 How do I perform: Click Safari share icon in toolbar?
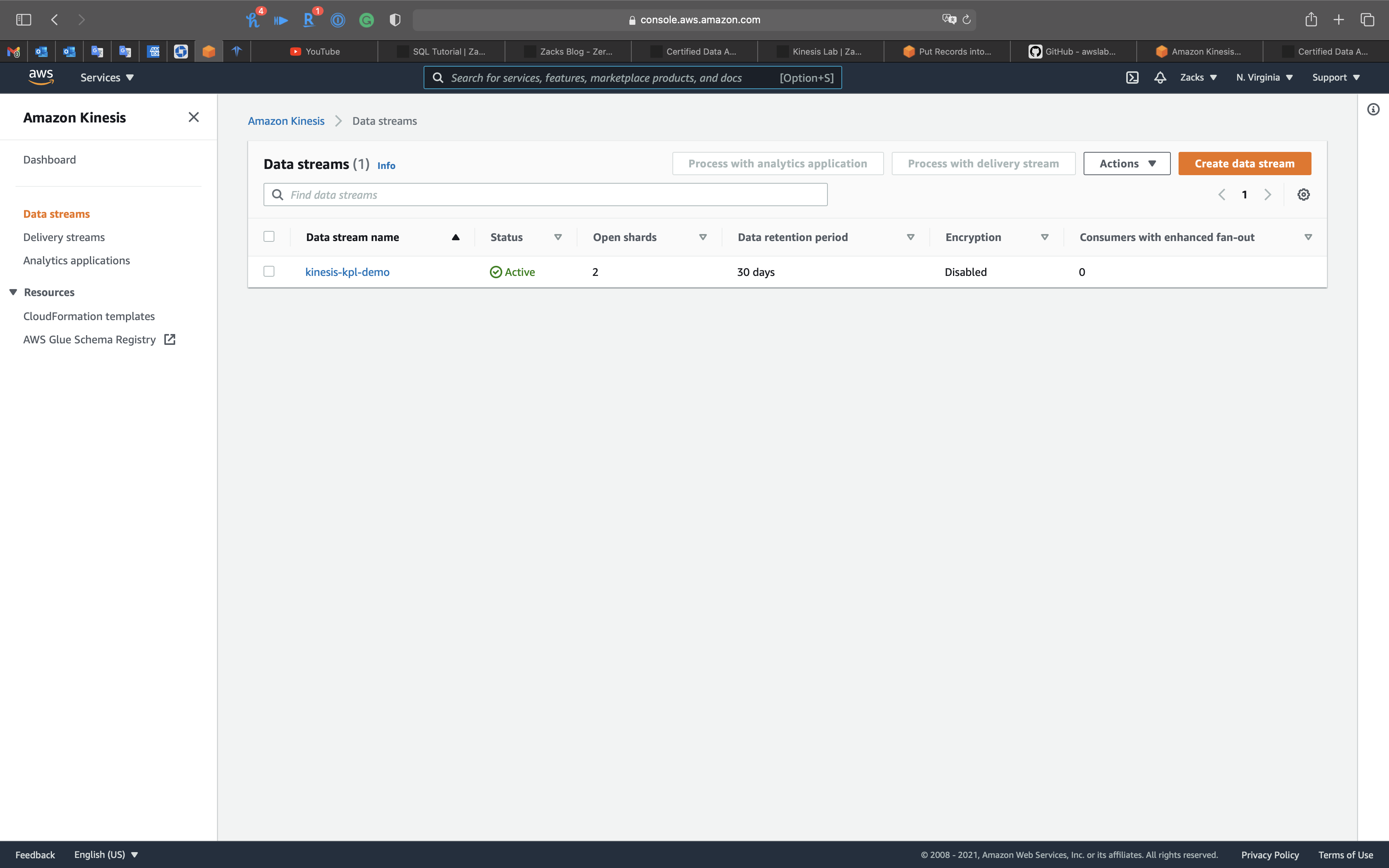pyautogui.click(x=1311, y=19)
